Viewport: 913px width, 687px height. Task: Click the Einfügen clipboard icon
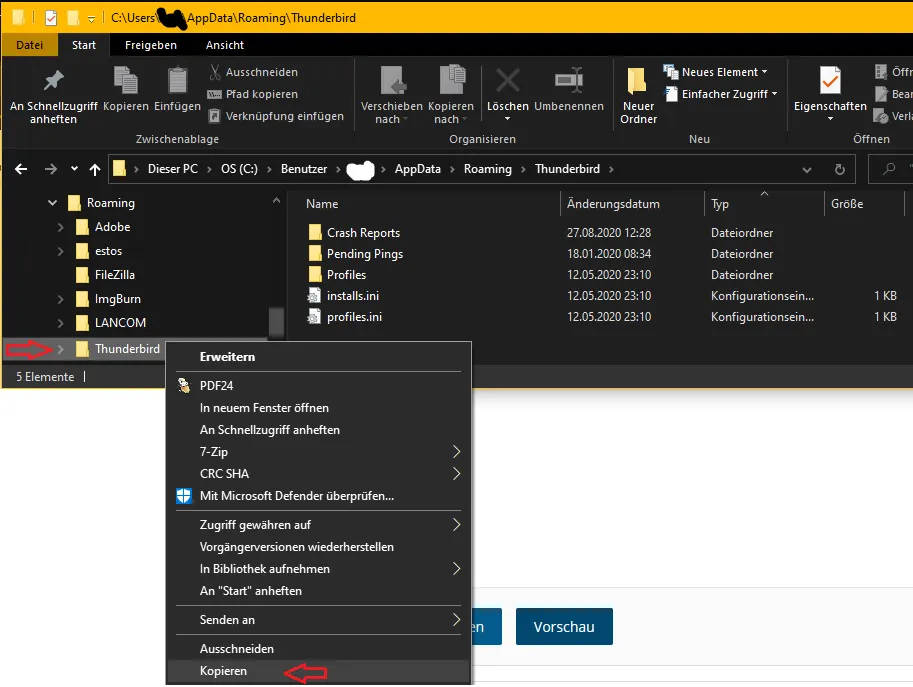point(177,81)
